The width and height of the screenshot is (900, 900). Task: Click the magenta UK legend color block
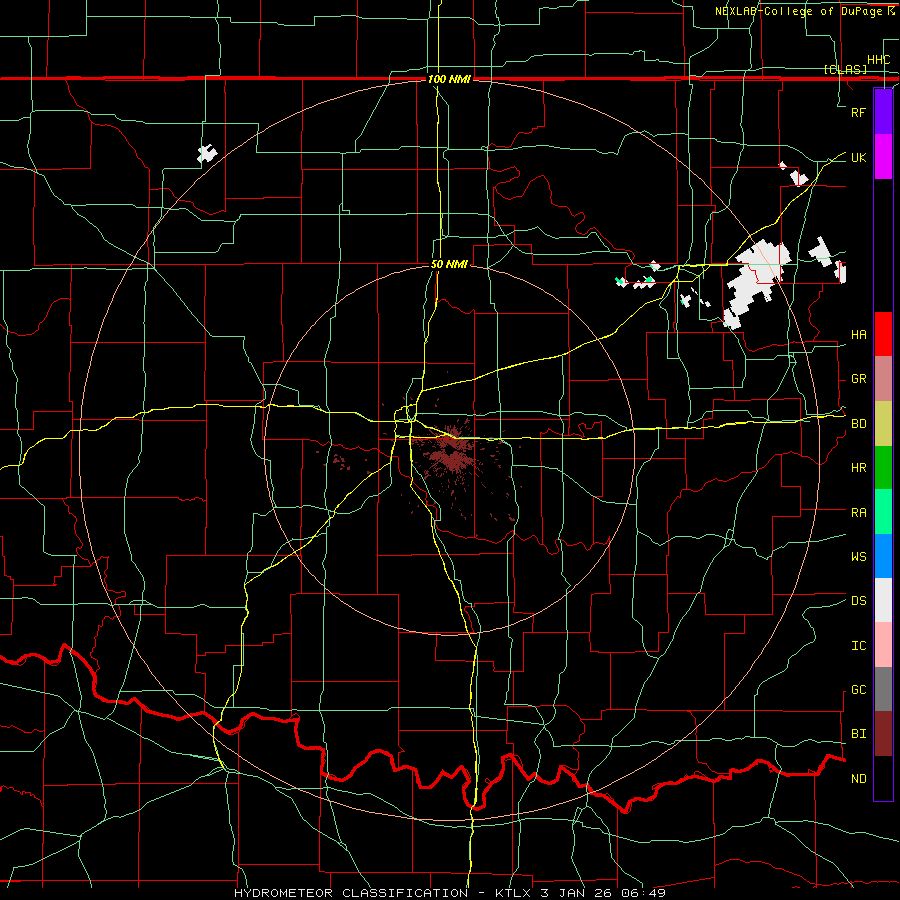pyautogui.click(x=883, y=157)
